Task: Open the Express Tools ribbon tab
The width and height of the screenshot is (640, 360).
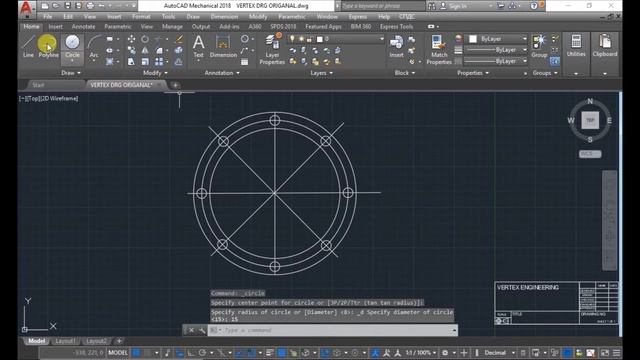Action: click(x=396, y=27)
